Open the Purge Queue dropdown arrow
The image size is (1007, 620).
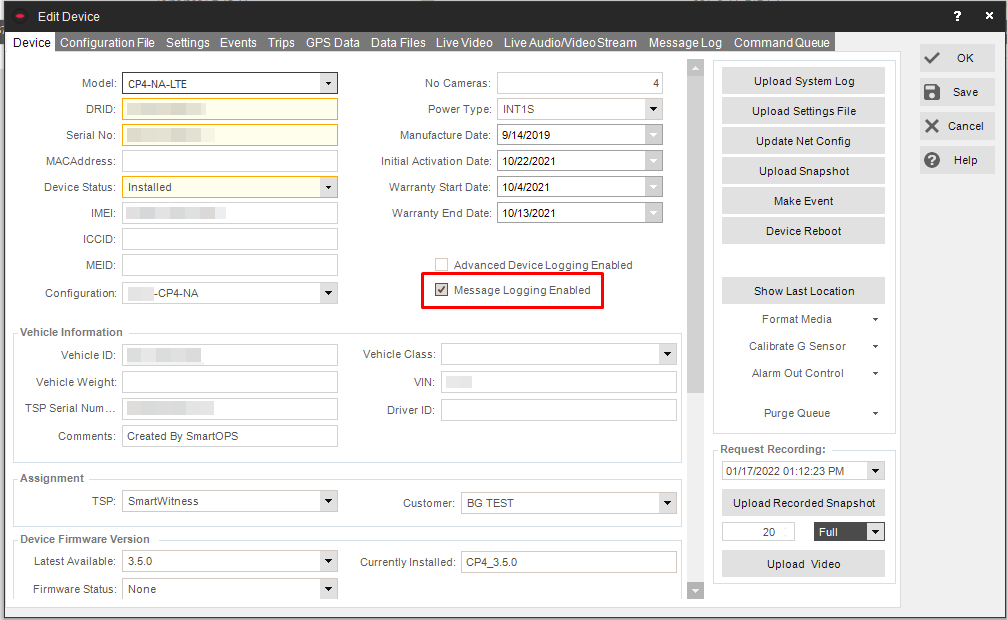click(x=875, y=414)
